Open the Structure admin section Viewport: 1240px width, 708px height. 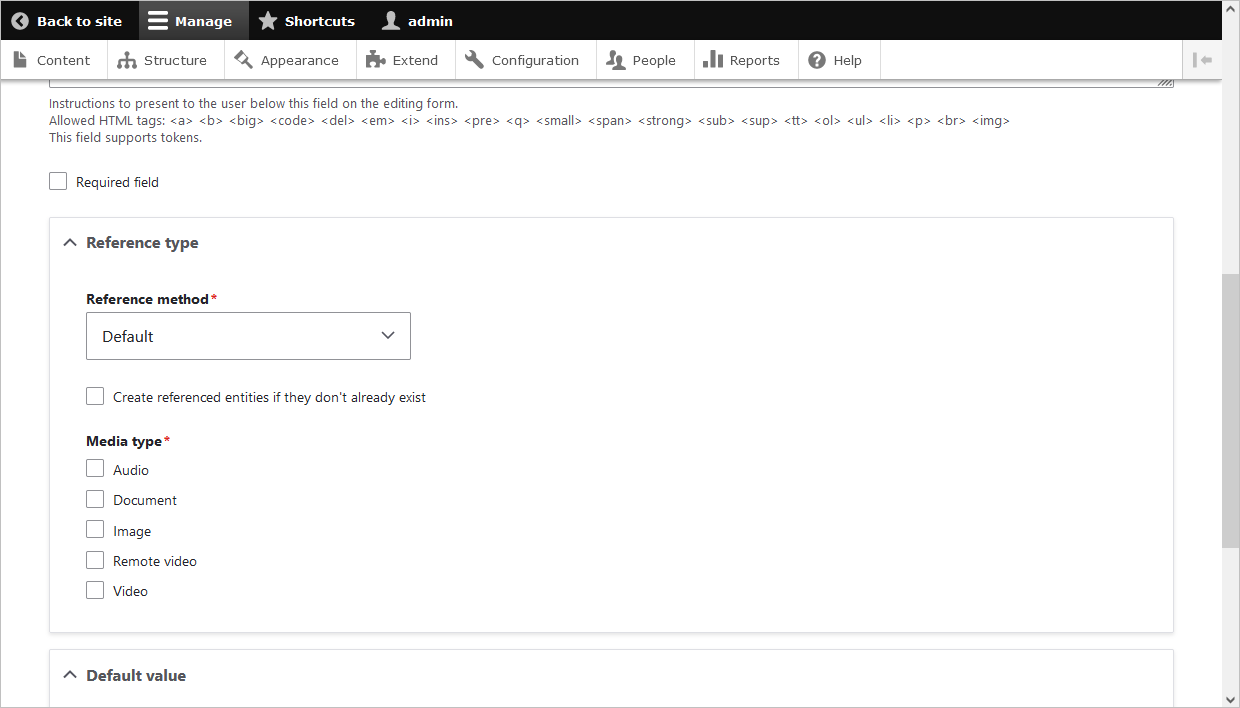(x=164, y=59)
